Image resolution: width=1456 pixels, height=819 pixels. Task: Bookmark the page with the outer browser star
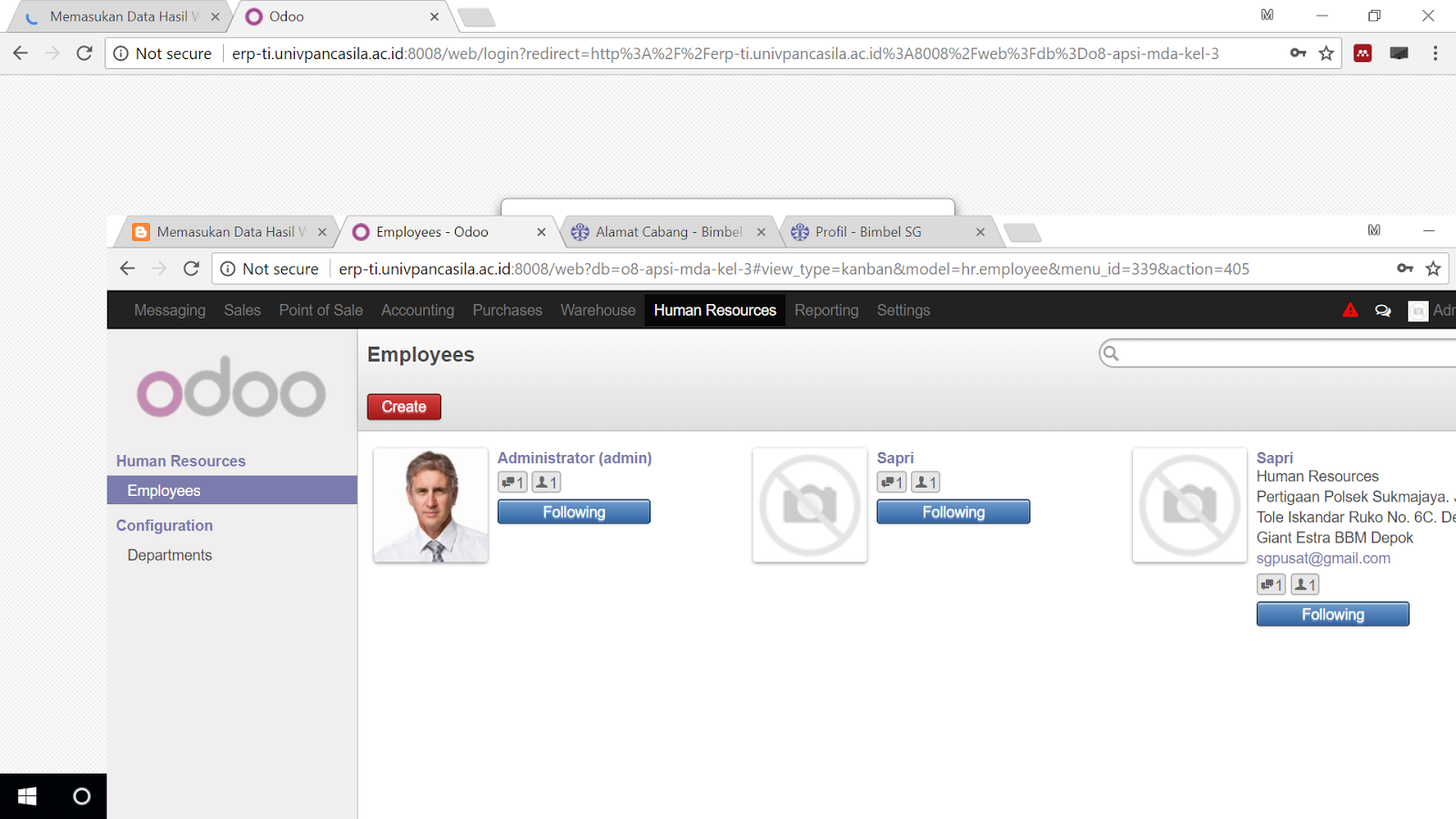click(x=1326, y=53)
